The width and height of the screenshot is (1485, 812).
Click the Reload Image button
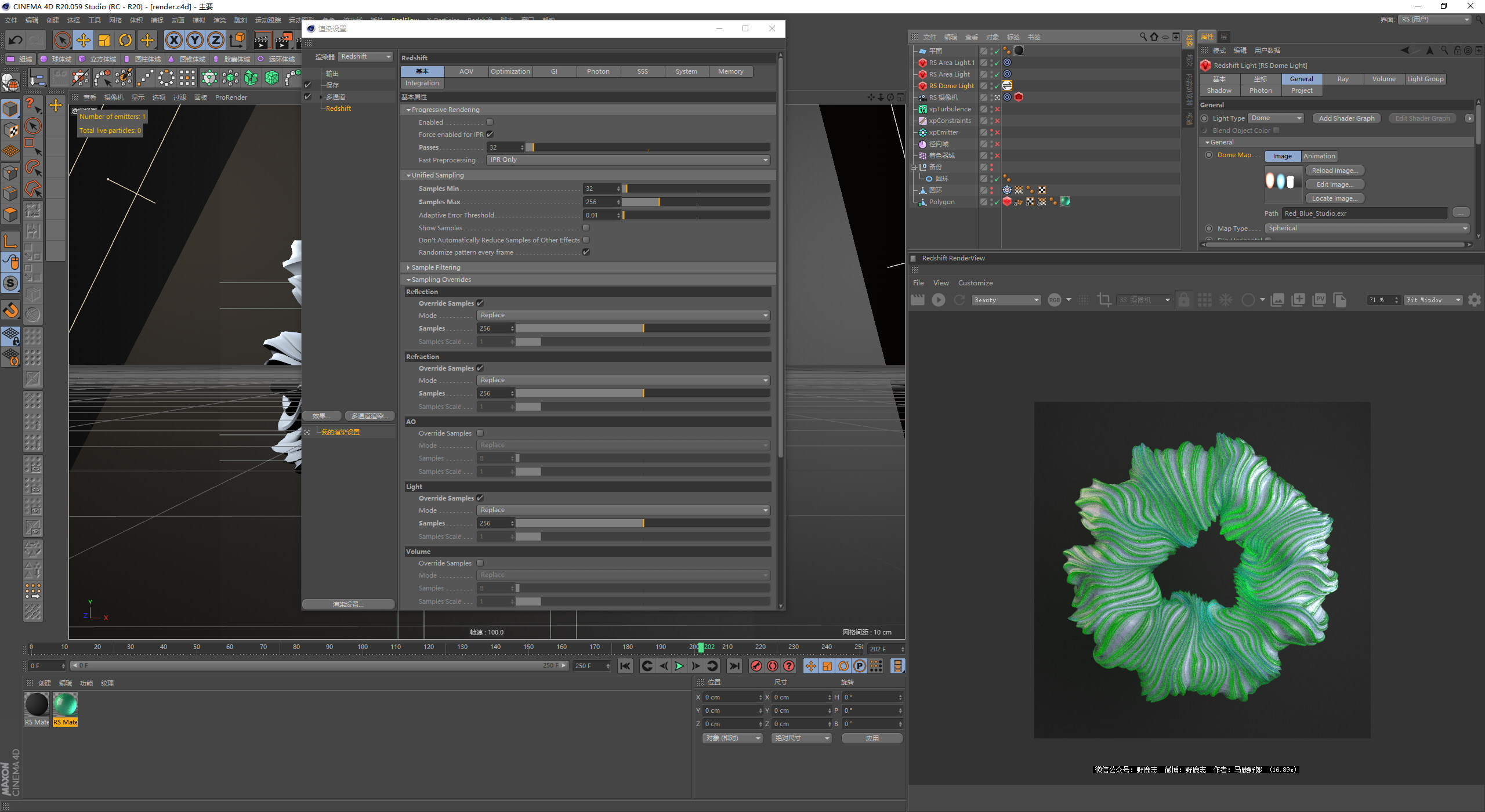pyautogui.click(x=1334, y=171)
